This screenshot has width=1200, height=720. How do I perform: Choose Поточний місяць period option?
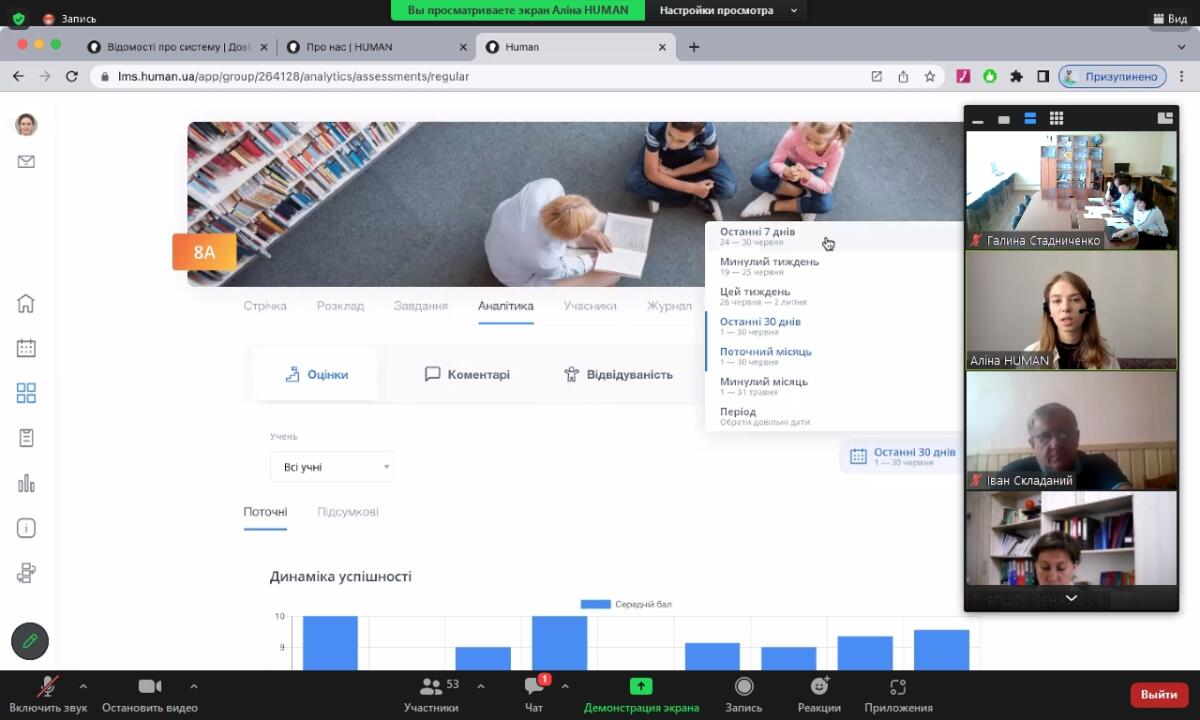pos(834,356)
